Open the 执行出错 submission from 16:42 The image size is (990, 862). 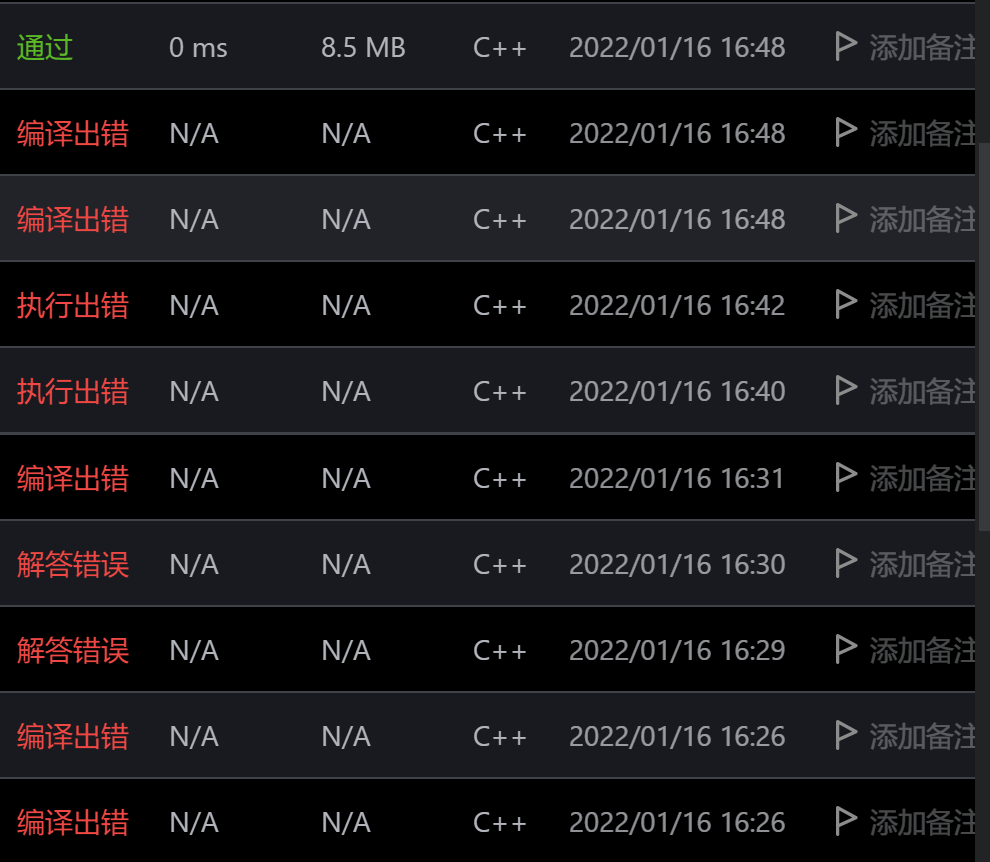coord(72,305)
